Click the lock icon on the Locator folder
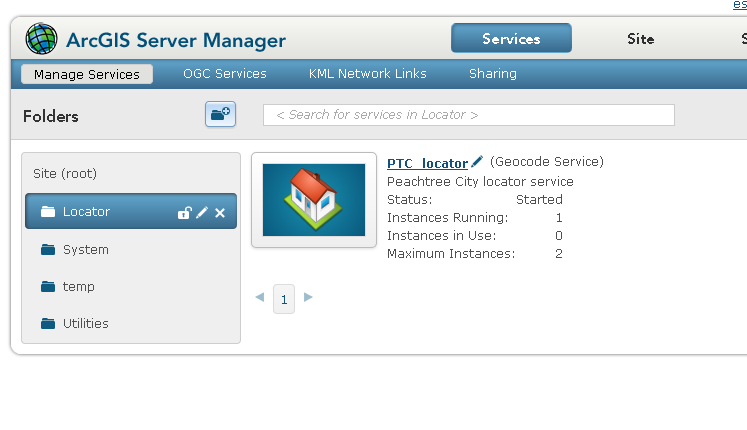Screen dimensions: 747x430 click(x=184, y=212)
